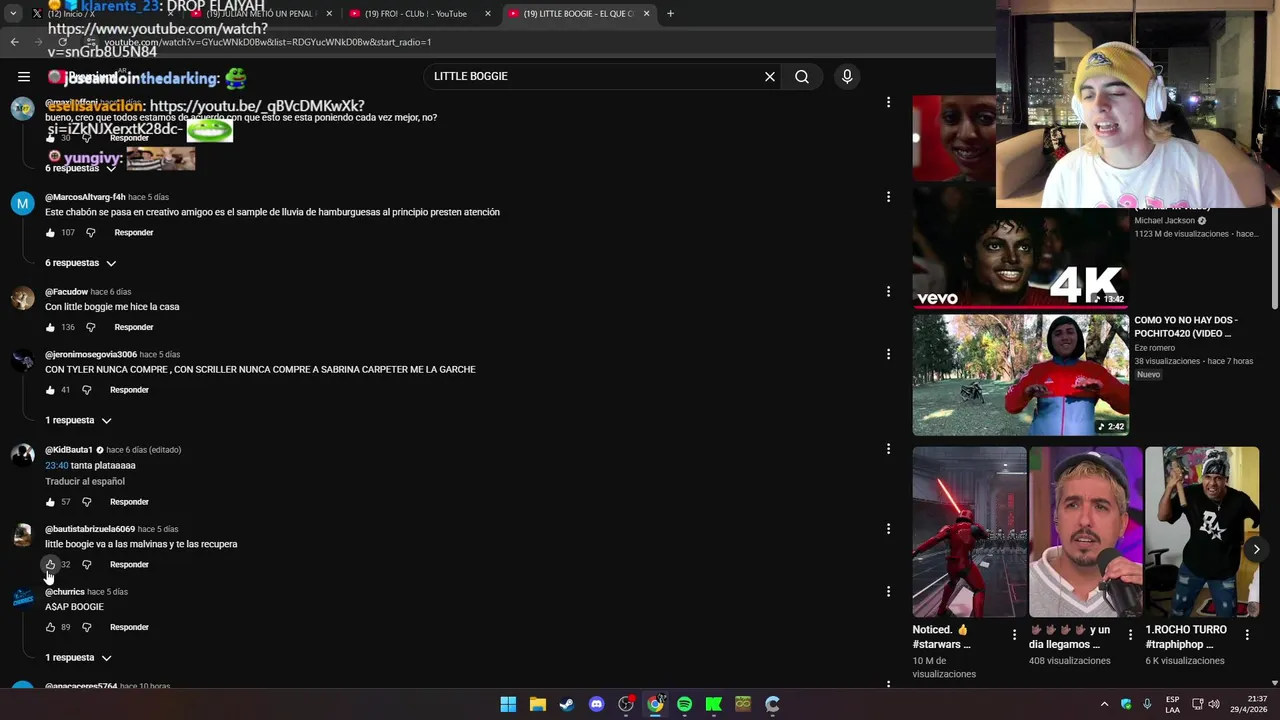
Task: Like the comment by @Facudow
Action: coord(50,327)
